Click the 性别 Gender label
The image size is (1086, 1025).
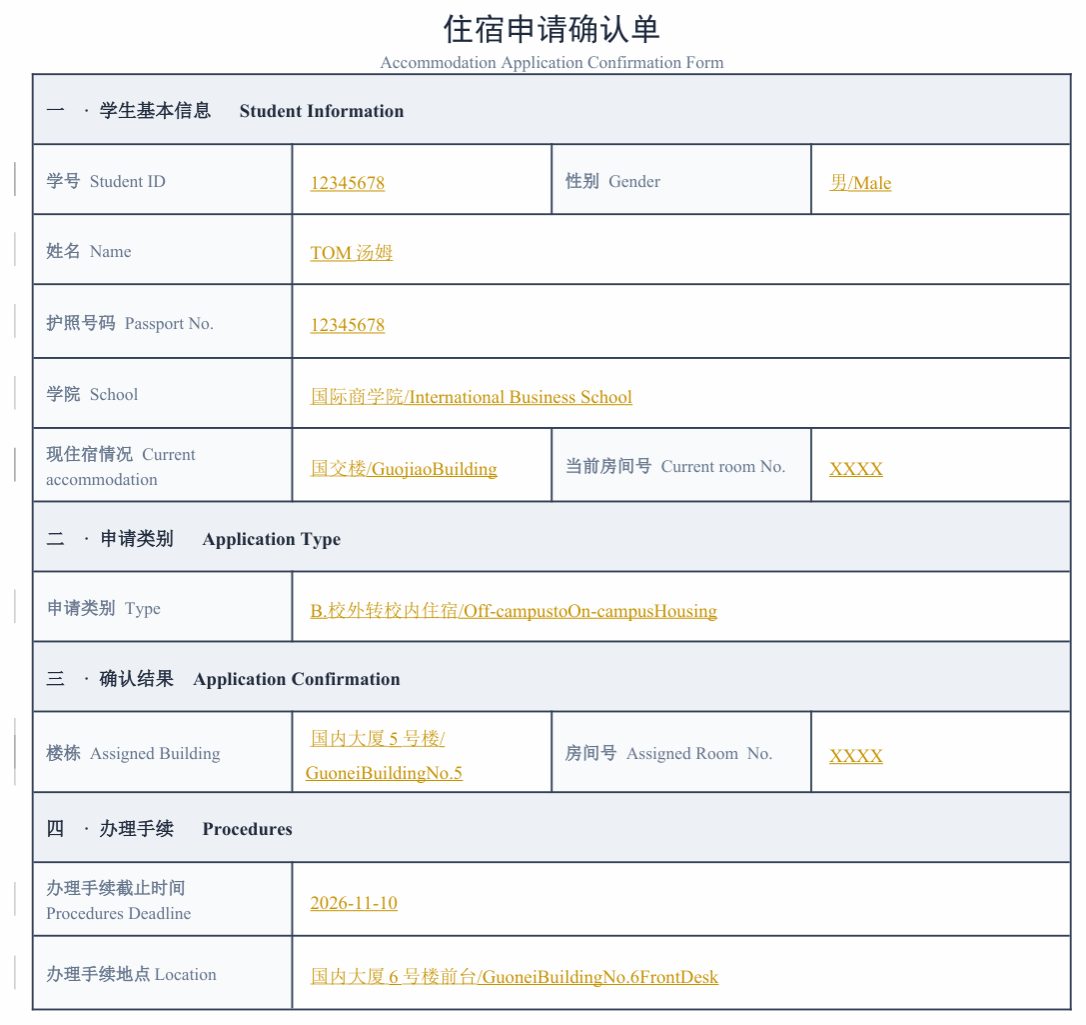coord(613,181)
